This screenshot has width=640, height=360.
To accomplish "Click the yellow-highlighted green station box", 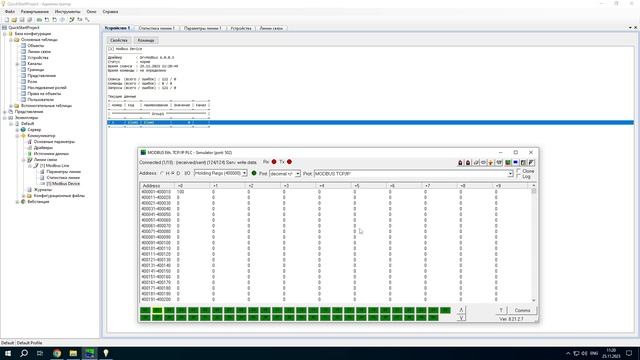I will [157, 310].
